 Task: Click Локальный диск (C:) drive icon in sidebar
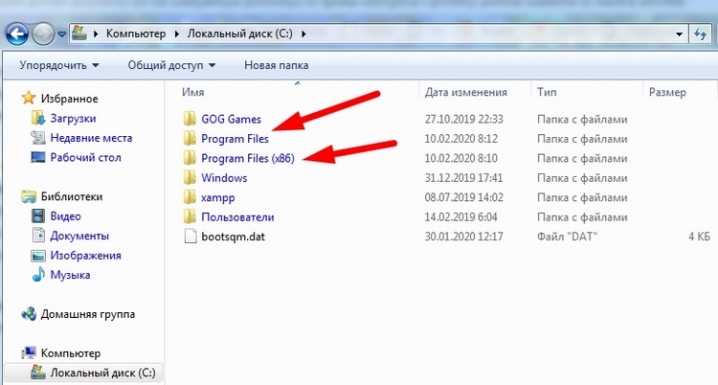(x=38, y=372)
